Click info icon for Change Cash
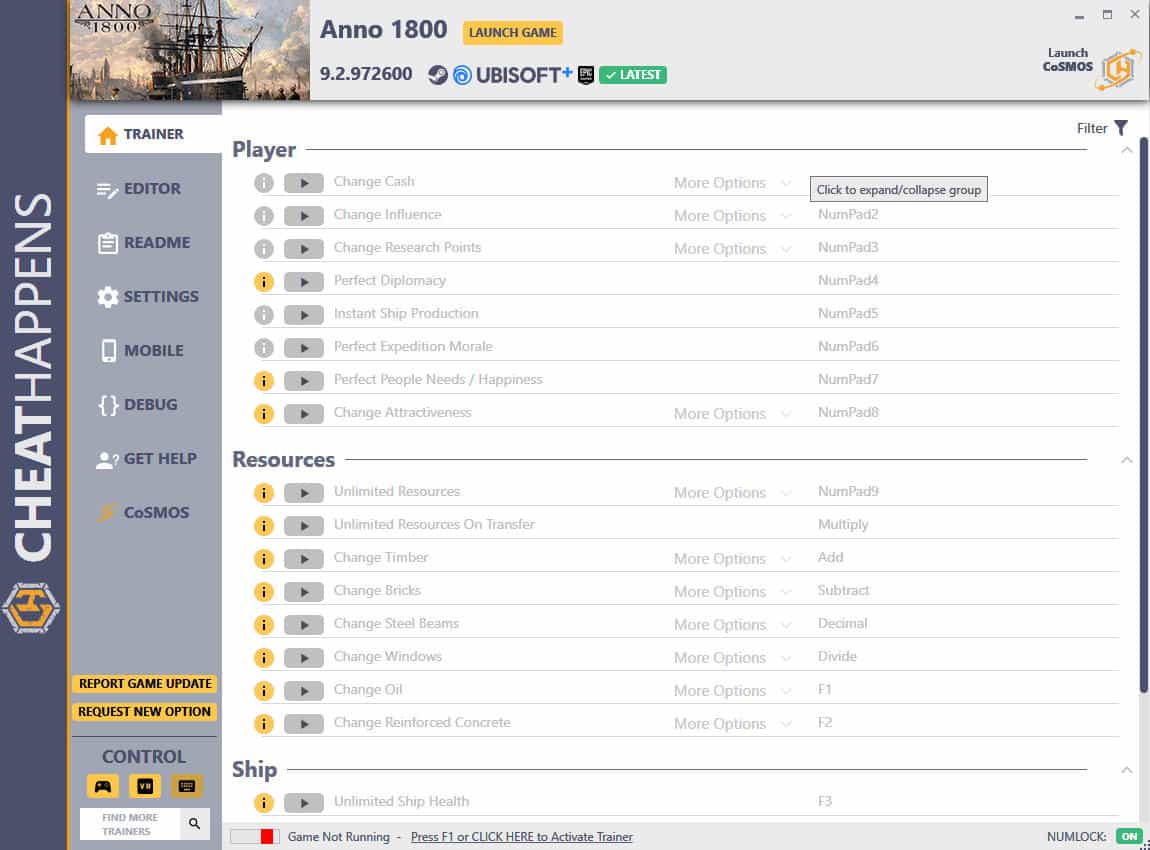 (264, 183)
